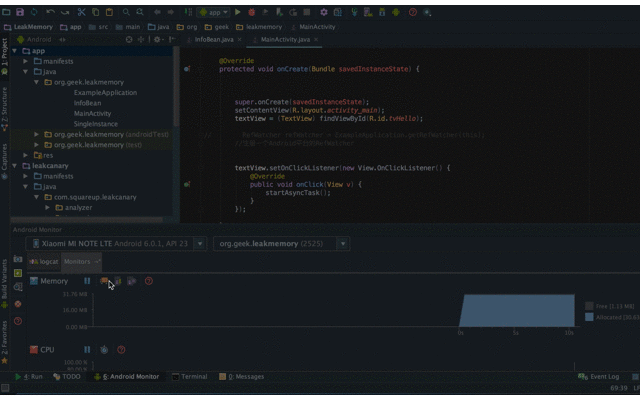Close the InfoBean.java tab
The width and height of the screenshot is (640, 400).
tap(240, 40)
